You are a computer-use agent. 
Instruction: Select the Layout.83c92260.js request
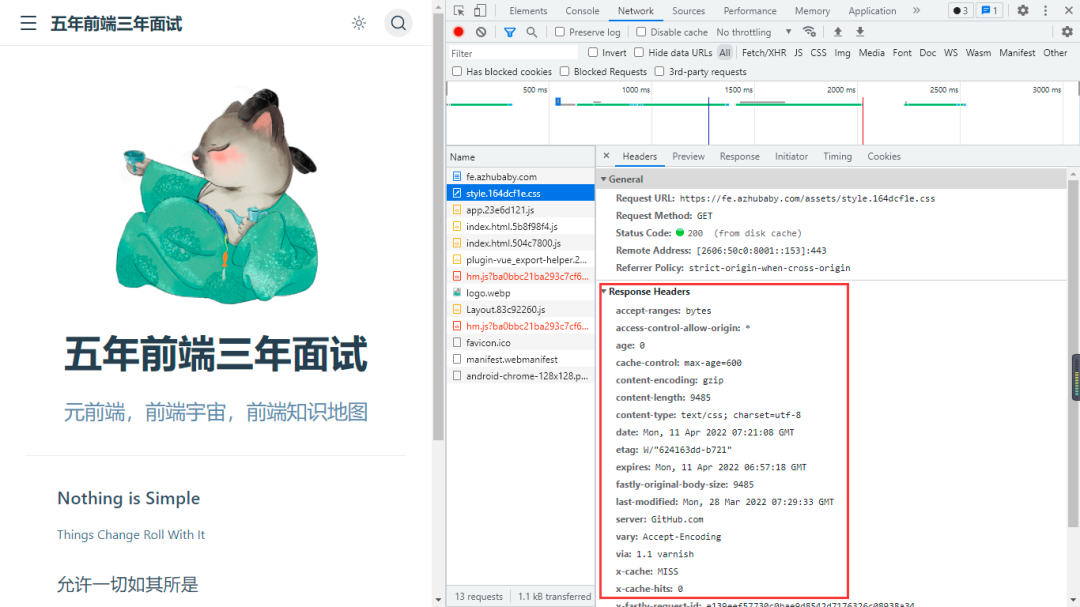click(x=521, y=309)
